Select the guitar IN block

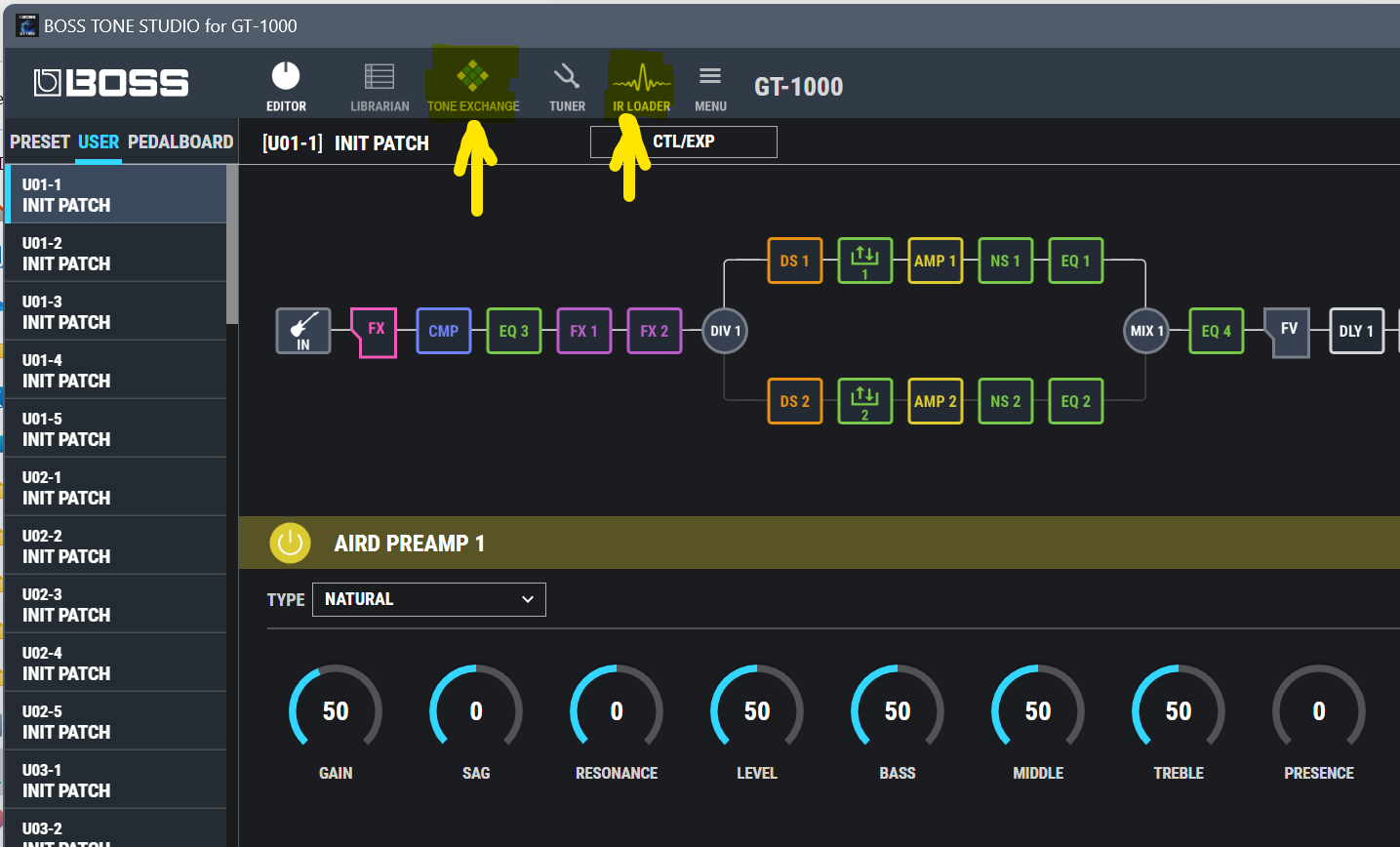[x=303, y=331]
